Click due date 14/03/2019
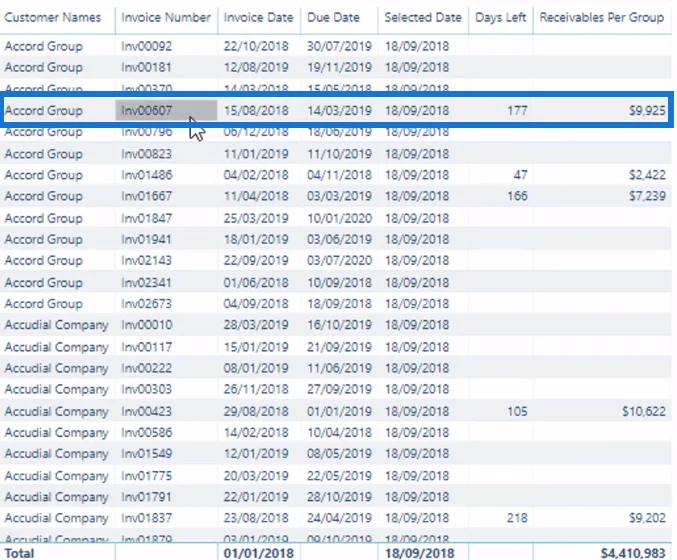 339,111
